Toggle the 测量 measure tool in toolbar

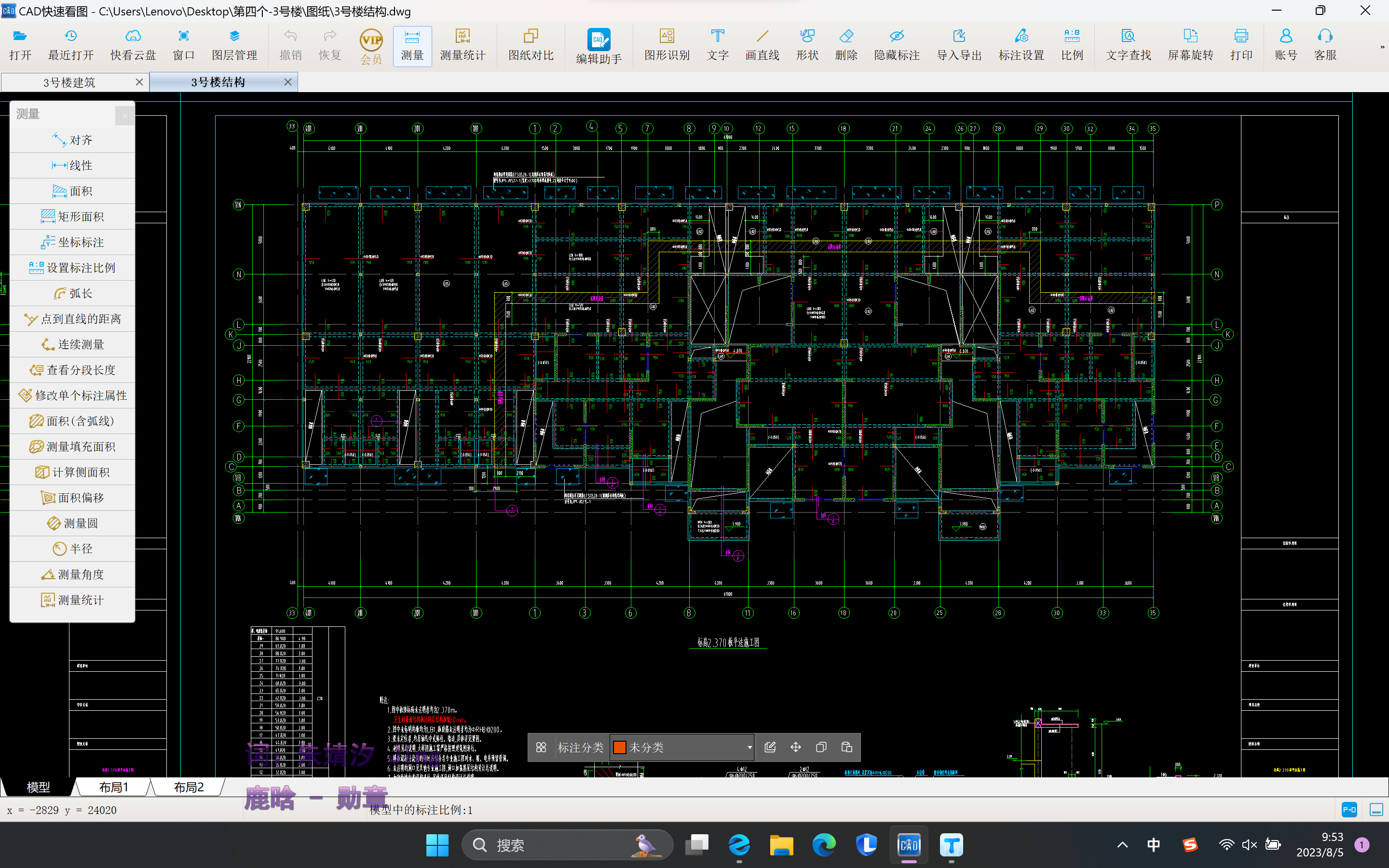(412, 46)
